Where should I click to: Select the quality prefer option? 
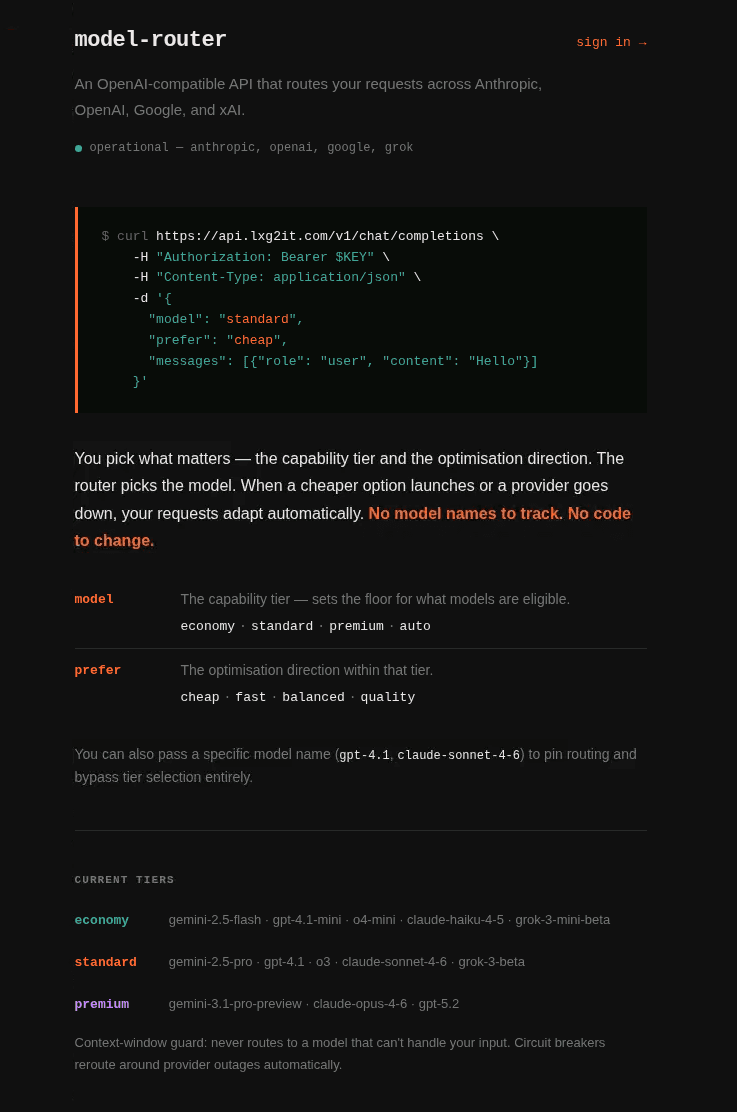coord(387,697)
